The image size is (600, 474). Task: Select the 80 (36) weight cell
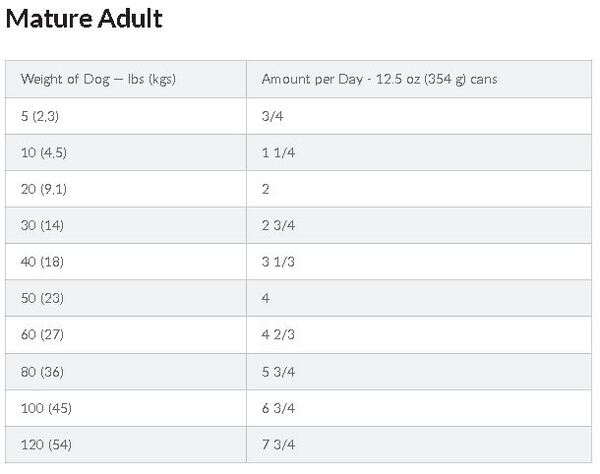(x=126, y=372)
